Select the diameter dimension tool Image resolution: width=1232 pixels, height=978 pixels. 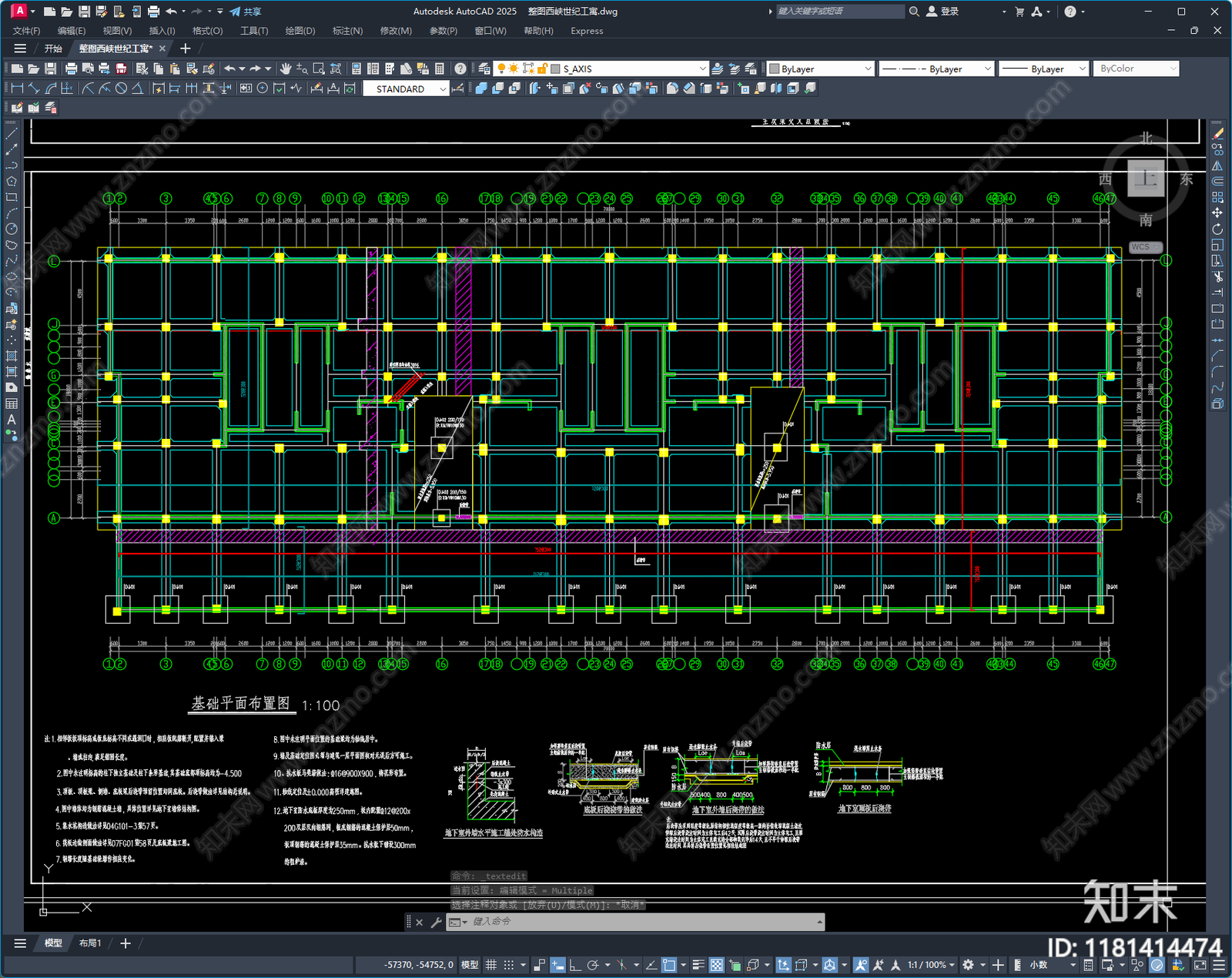[121, 89]
